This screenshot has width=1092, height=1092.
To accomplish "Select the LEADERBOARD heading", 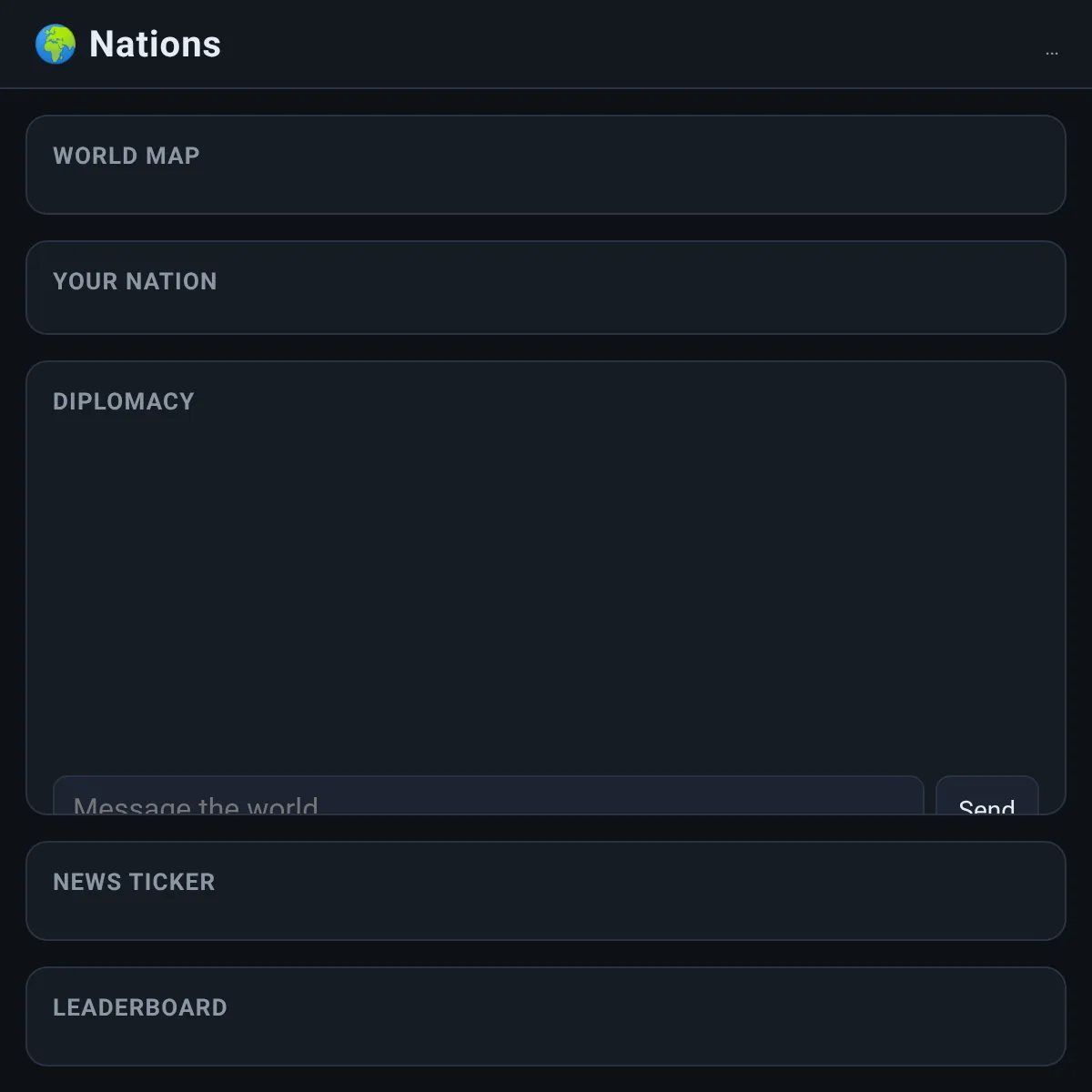I will pyautogui.click(x=140, y=1007).
